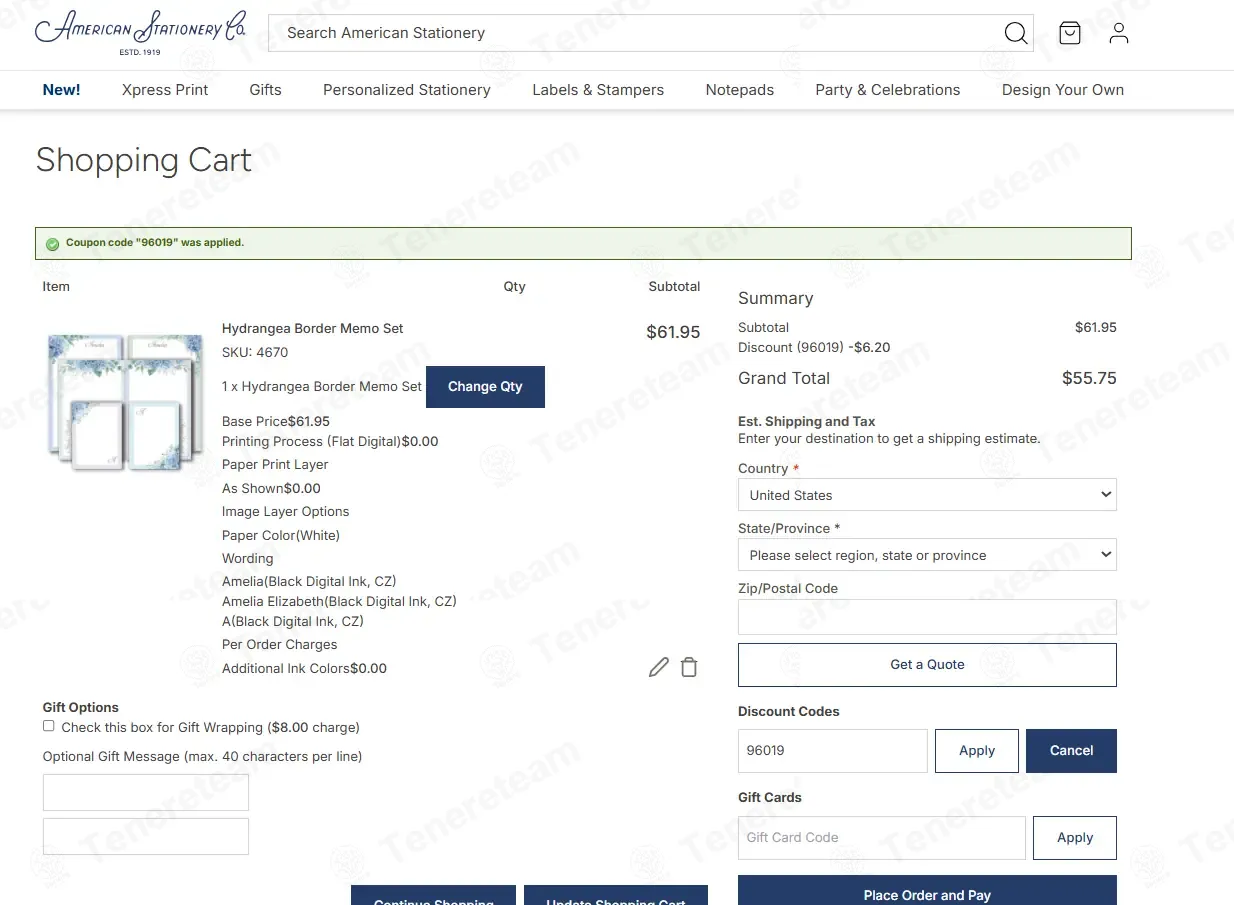Image resolution: width=1234 pixels, height=905 pixels.
Task: Cancel the applied discount code
Action: tap(1071, 751)
